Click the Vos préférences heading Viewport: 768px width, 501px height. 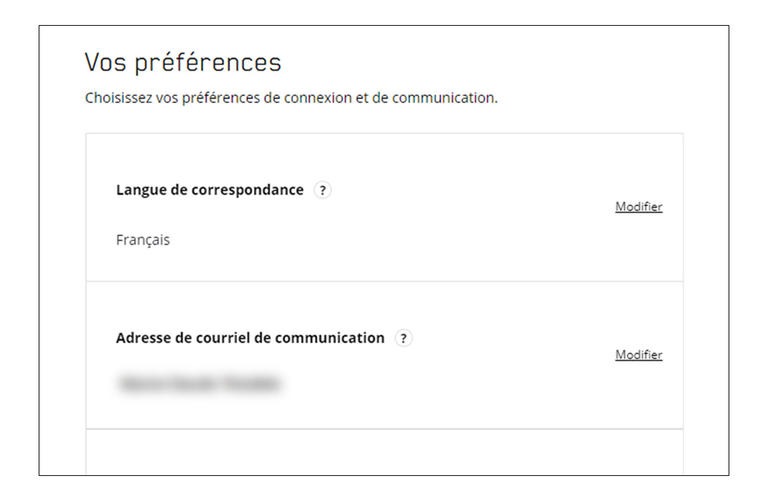point(183,63)
